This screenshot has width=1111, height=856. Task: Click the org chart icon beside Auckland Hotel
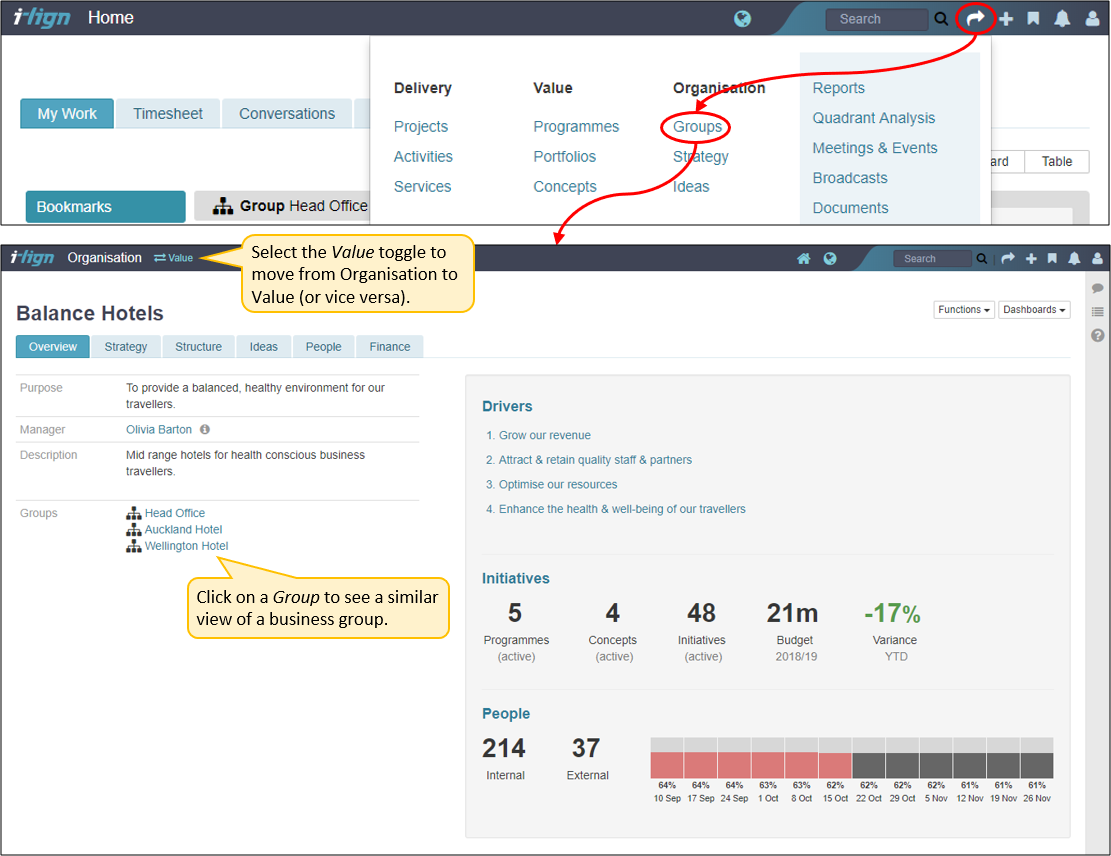(x=134, y=529)
